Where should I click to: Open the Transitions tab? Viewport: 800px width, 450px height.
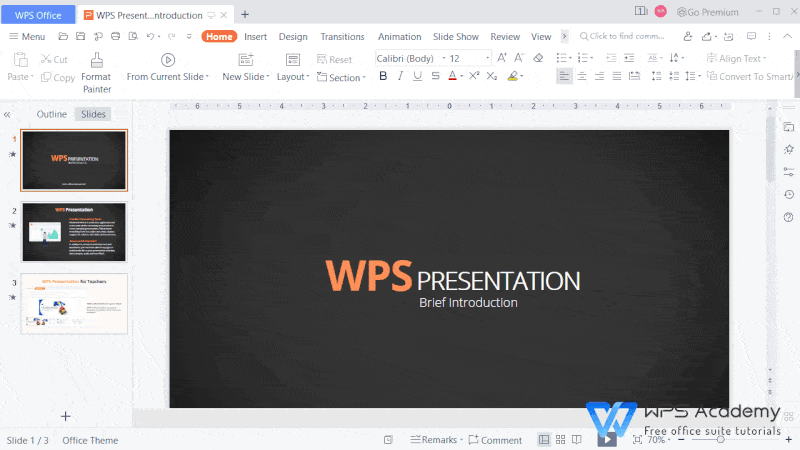[342, 36]
